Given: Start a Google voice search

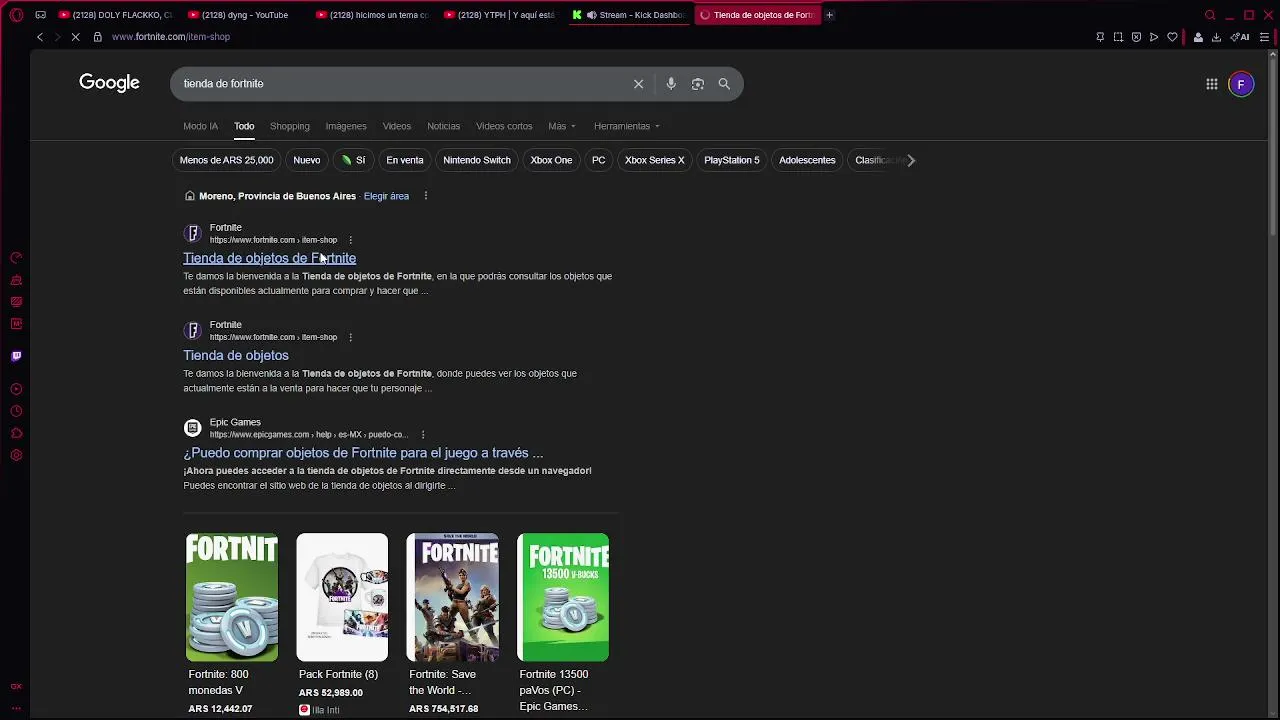Looking at the screenshot, I should coord(671,84).
